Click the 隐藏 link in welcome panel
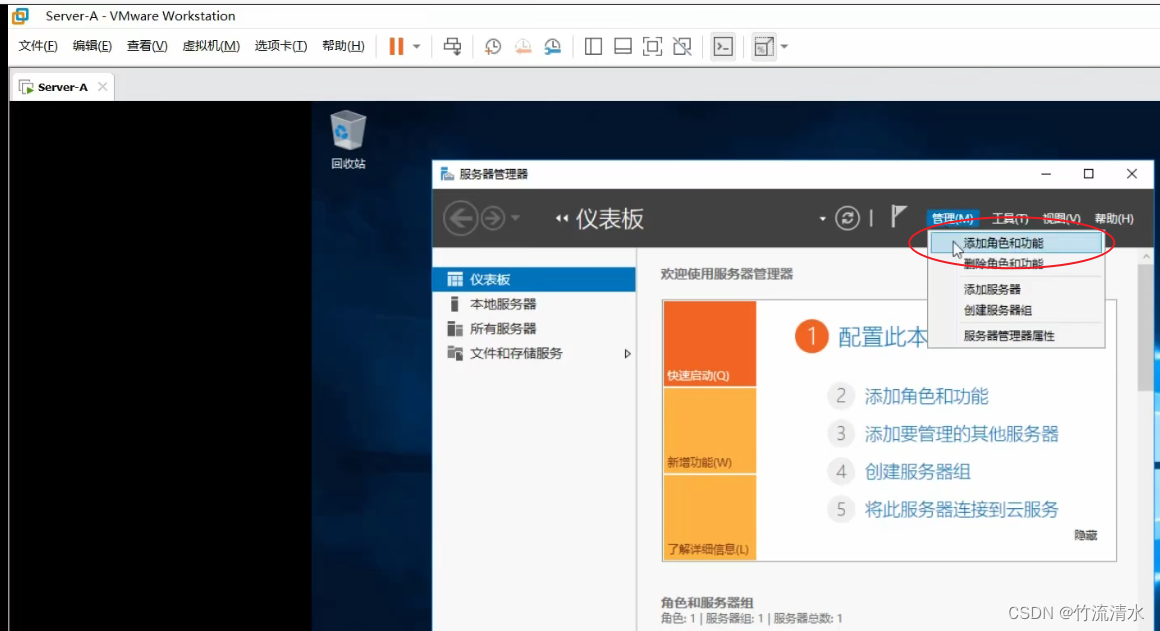 click(x=1085, y=535)
